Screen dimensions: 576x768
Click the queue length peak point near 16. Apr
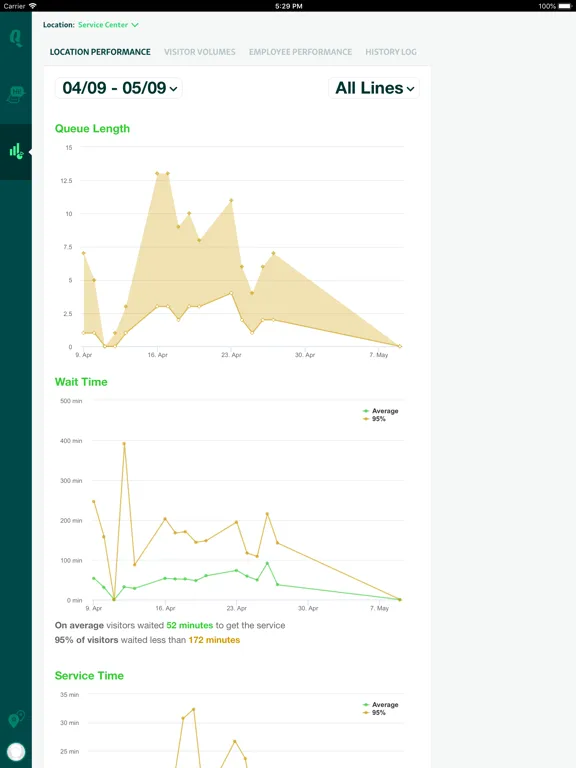pyautogui.click(x=157, y=173)
